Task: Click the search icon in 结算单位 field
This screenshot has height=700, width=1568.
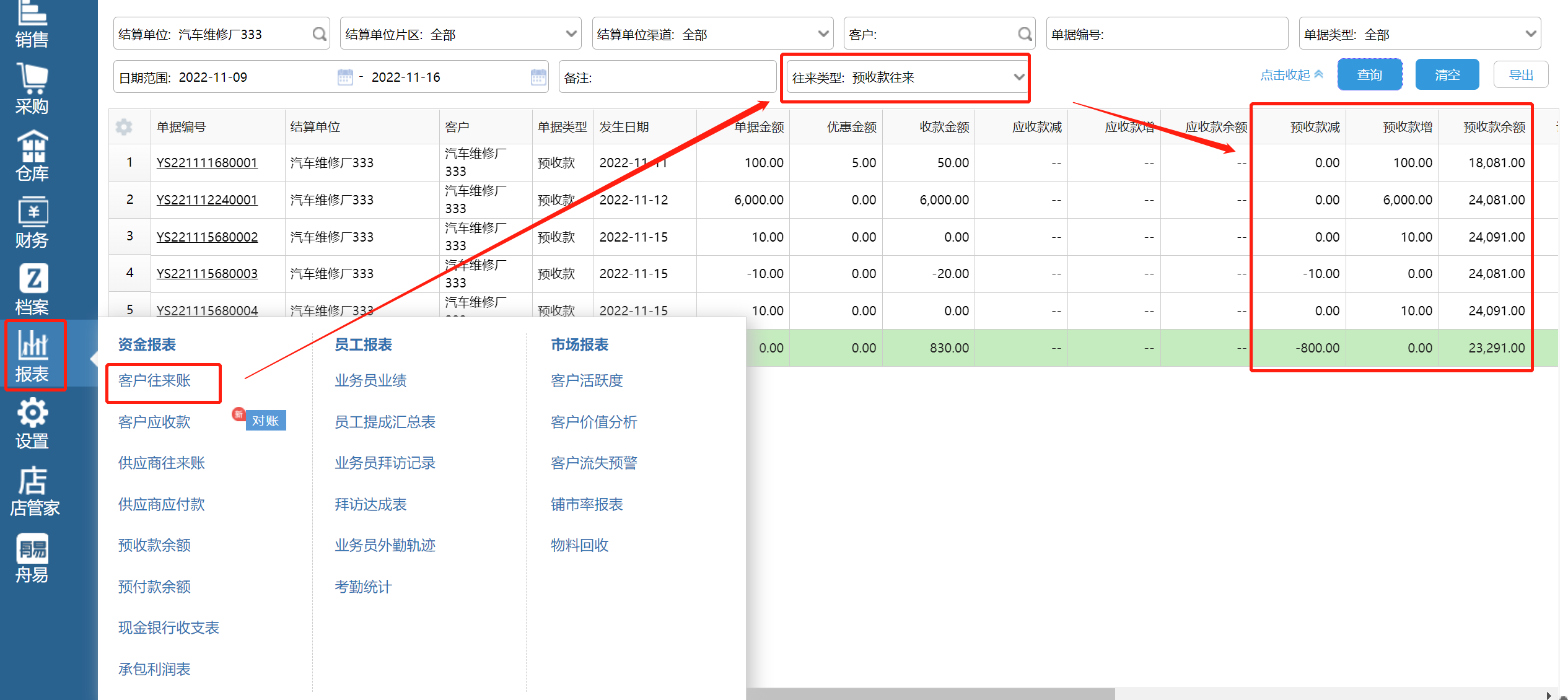Action: click(x=319, y=34)
